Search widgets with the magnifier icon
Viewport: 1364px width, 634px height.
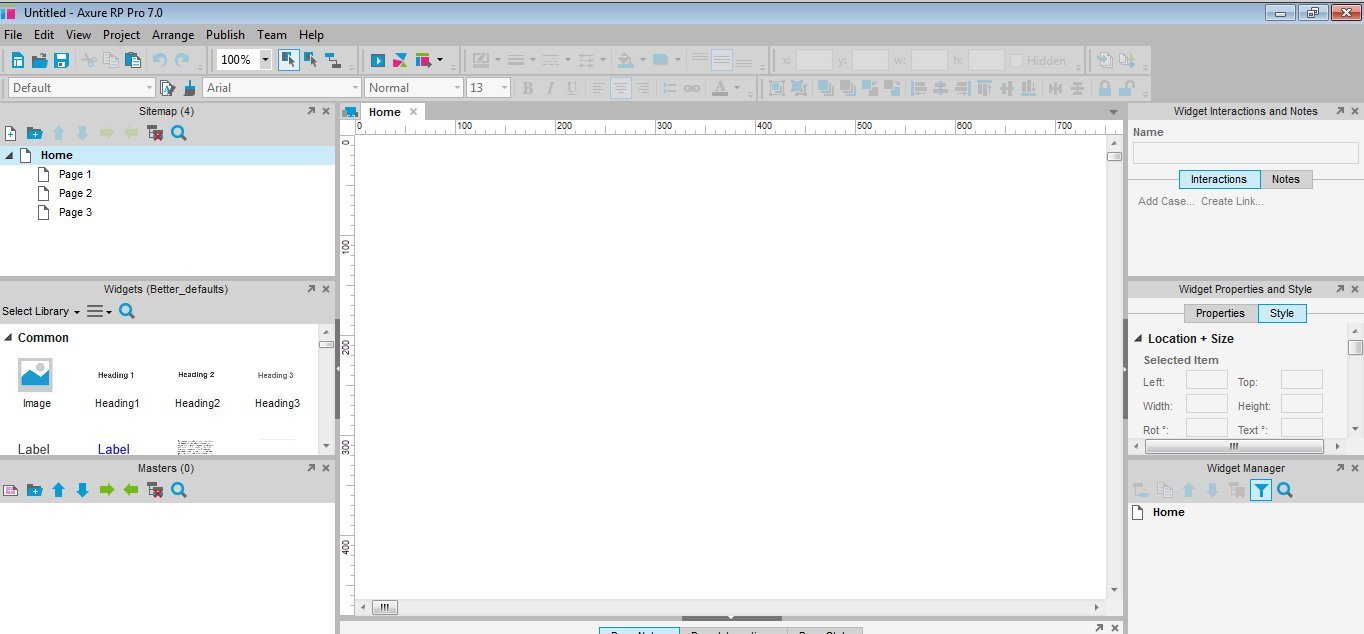tap(127, 311)
